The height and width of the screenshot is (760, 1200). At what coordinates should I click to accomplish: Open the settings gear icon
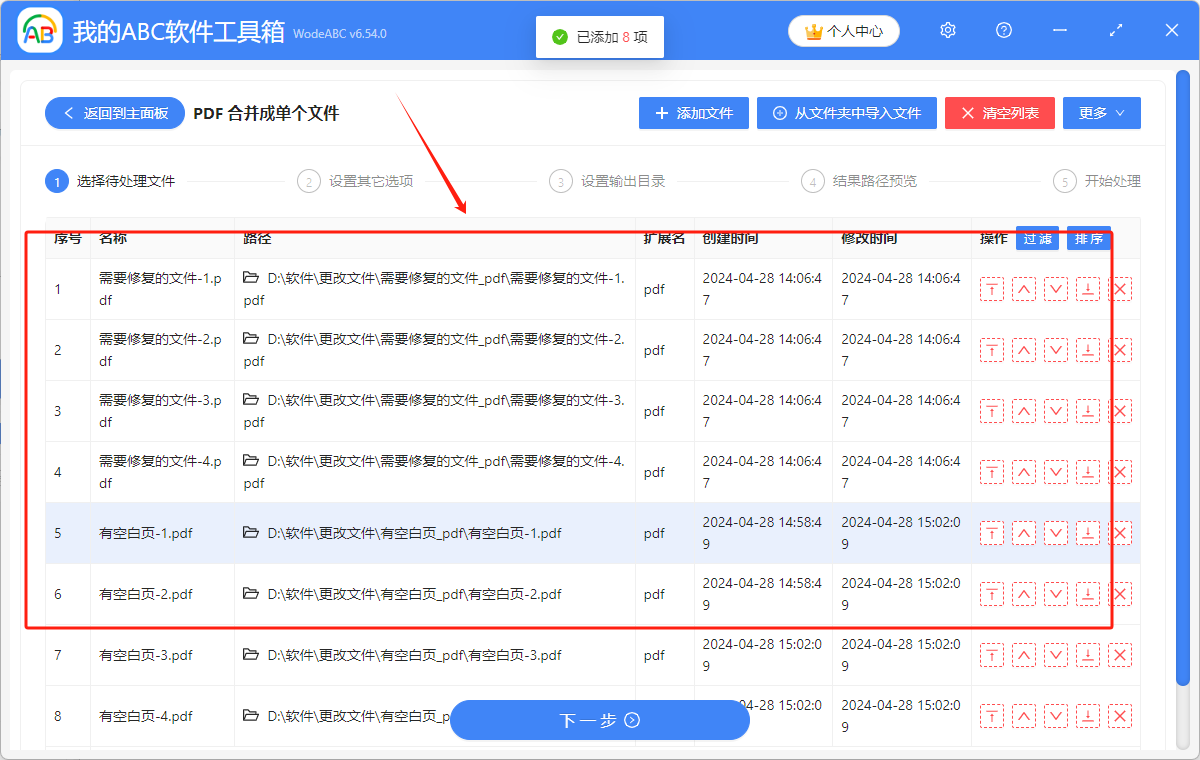pos(947,30)
